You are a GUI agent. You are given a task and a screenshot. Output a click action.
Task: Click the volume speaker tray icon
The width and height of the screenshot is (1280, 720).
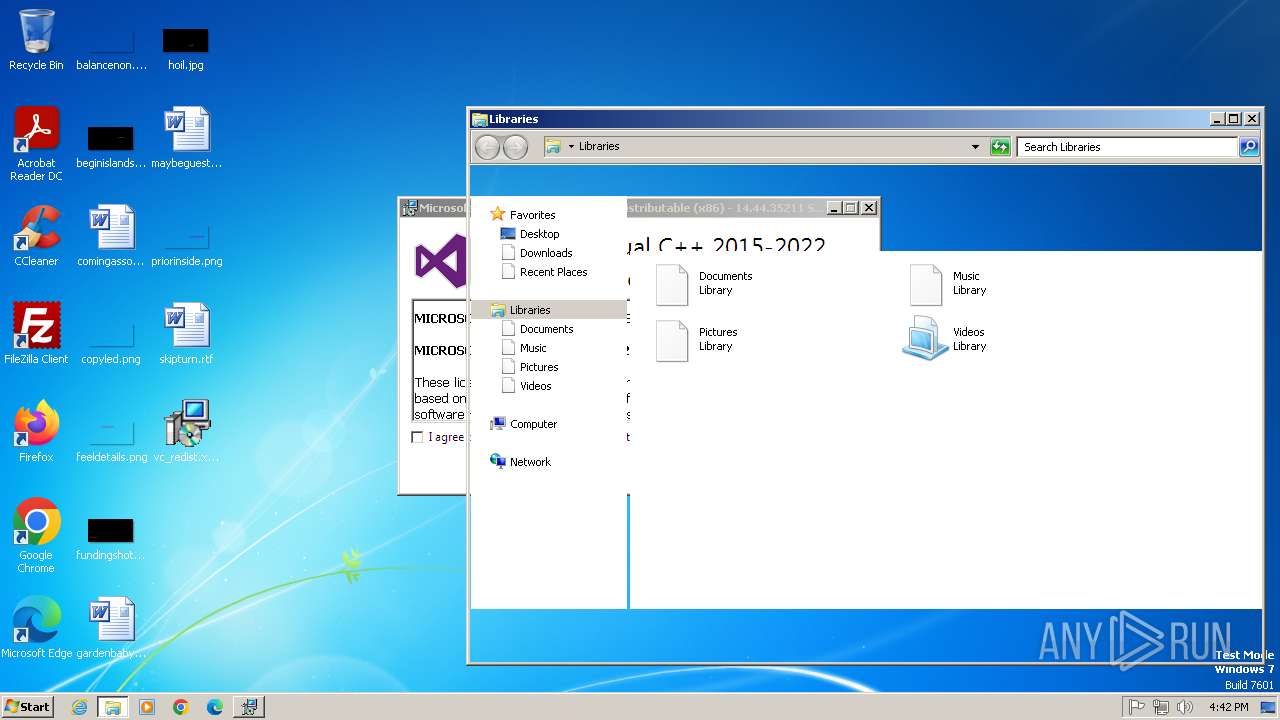pos(1185,707)
